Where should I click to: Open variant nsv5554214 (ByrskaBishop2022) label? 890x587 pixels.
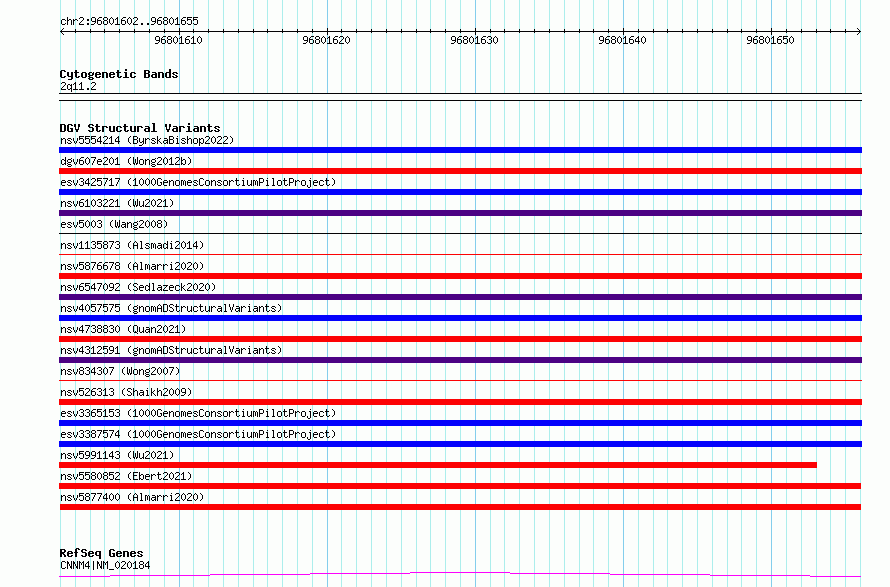(x=147, y=140)
